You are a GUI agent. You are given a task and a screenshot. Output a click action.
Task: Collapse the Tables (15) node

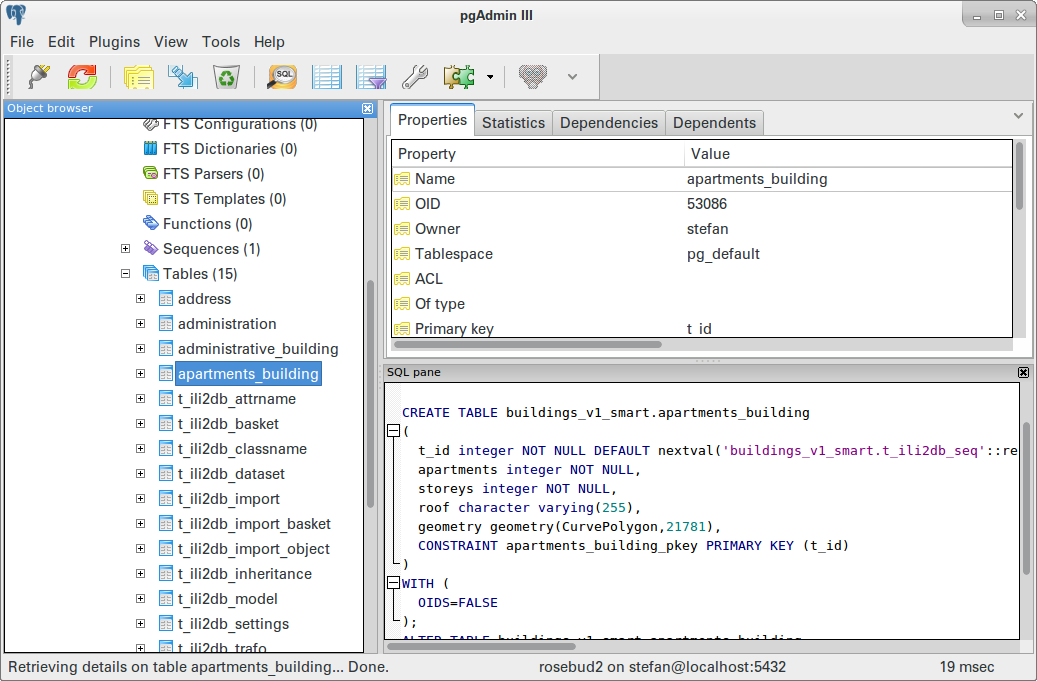click(126, 274)
